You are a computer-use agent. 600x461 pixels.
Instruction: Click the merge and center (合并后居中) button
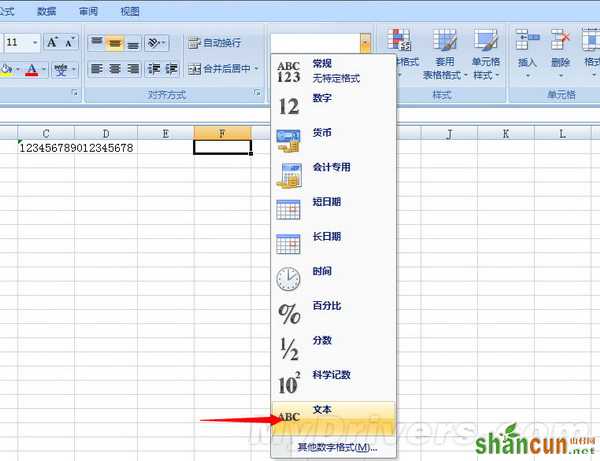(x=219, y=69)
